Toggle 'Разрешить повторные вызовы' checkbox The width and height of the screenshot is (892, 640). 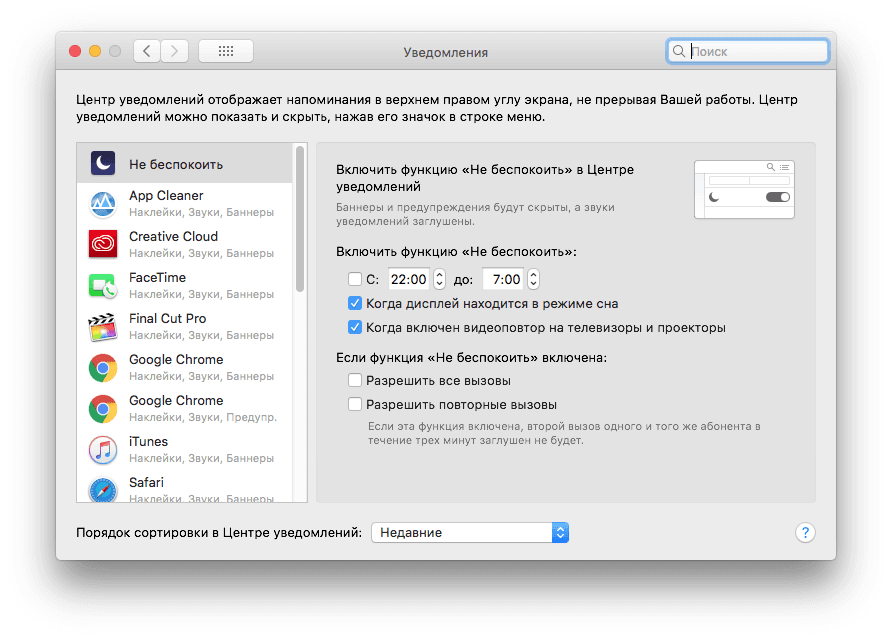(x=355, y=405)
